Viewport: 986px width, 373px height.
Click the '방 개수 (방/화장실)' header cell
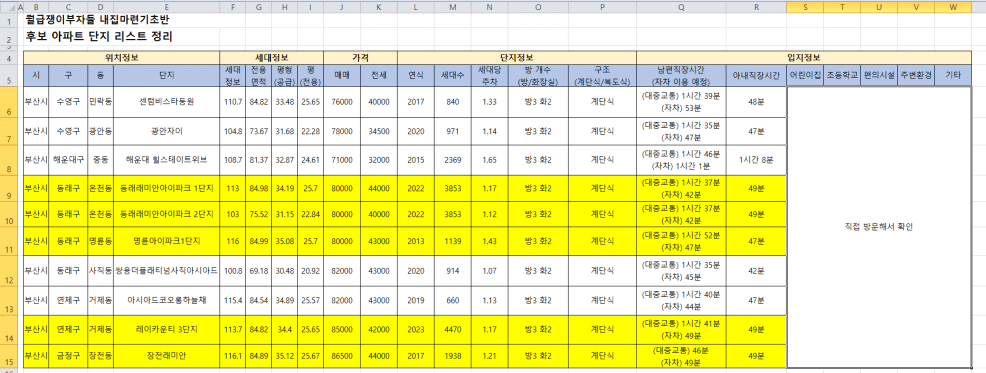point(538,75)
